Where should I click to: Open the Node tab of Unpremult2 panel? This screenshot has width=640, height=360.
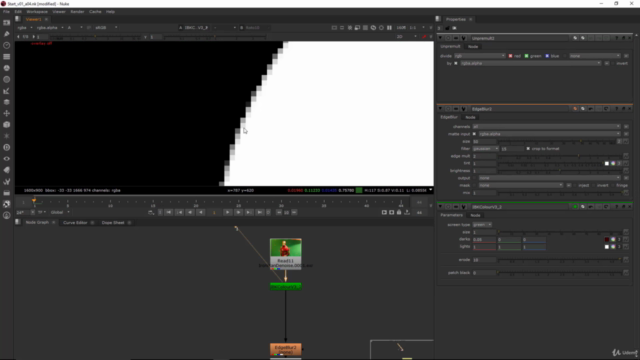point(473,47)
